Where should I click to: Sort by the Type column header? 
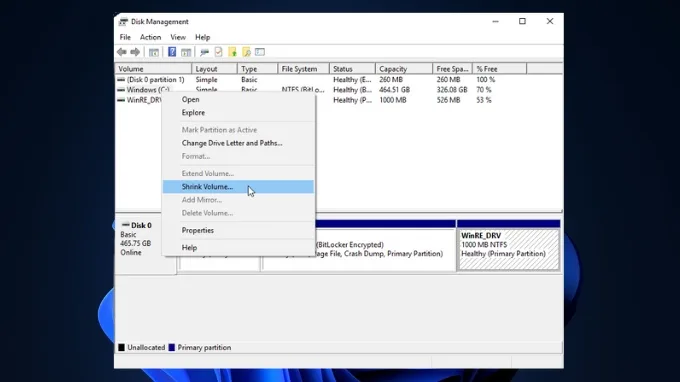click(257, 69)
